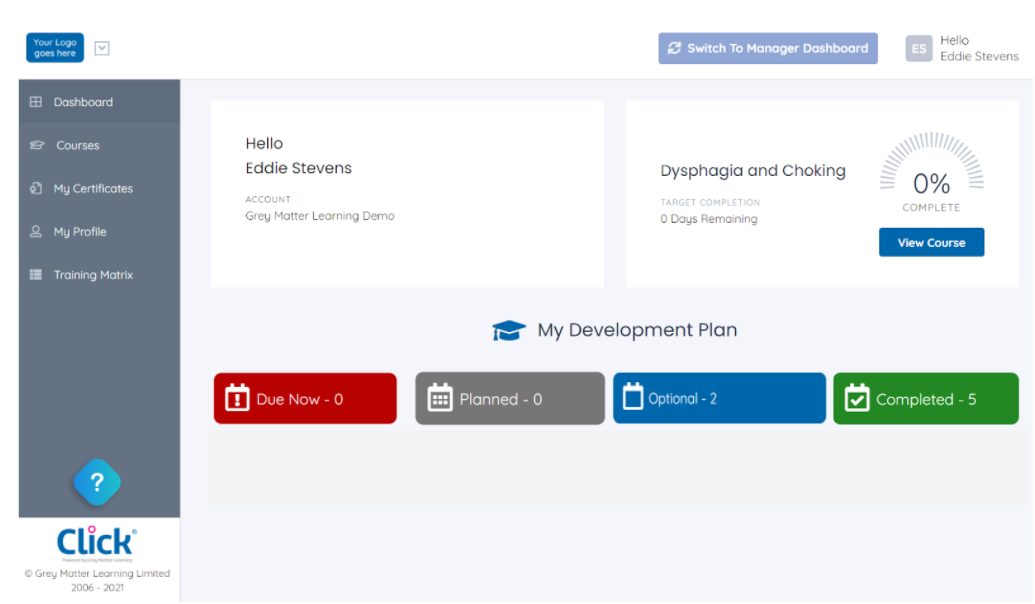Click '© Grey Matter Learning Limited' footer text
The height and width of the screenshot is (604, 1035).
pyautogui.click(x=97, y=573)
